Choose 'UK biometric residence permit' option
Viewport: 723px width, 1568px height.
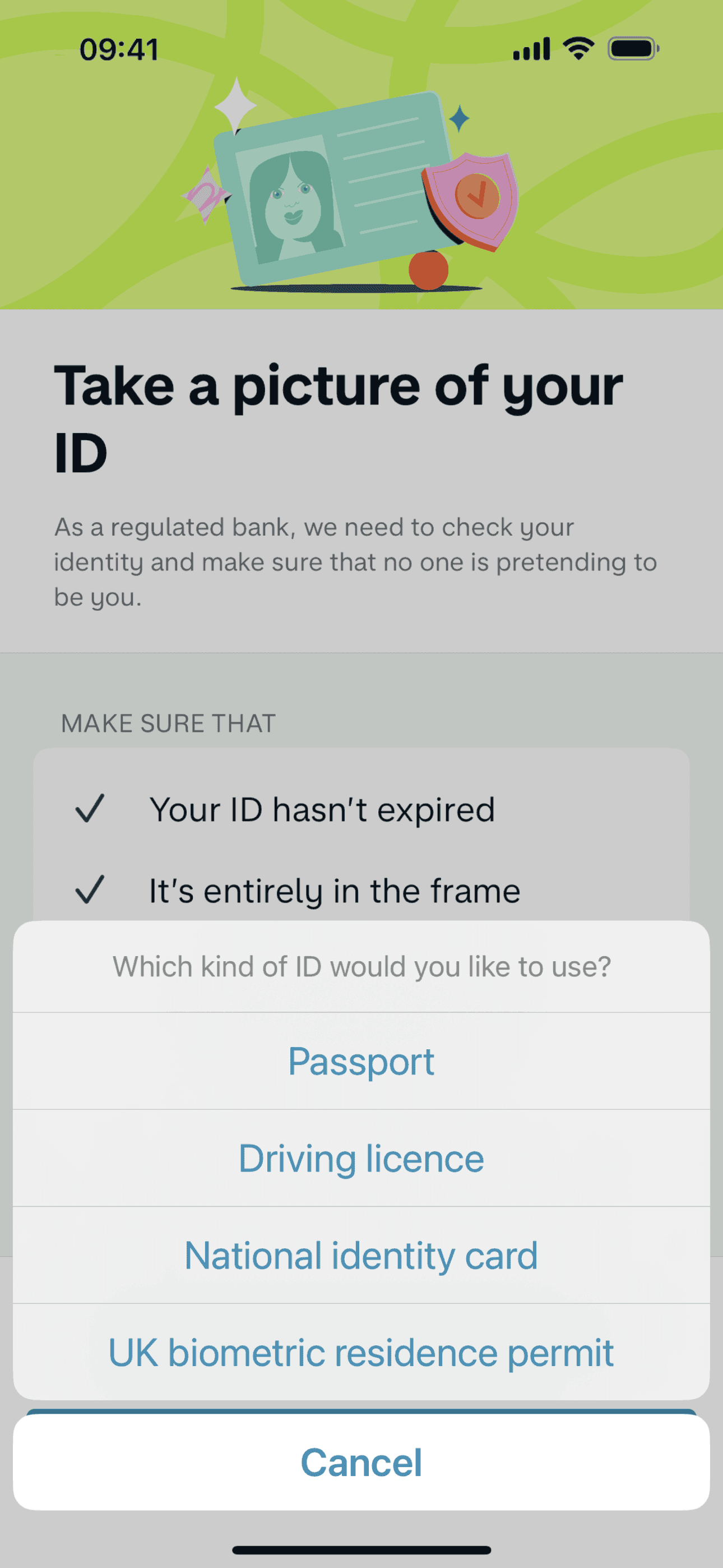[361, 1353]
